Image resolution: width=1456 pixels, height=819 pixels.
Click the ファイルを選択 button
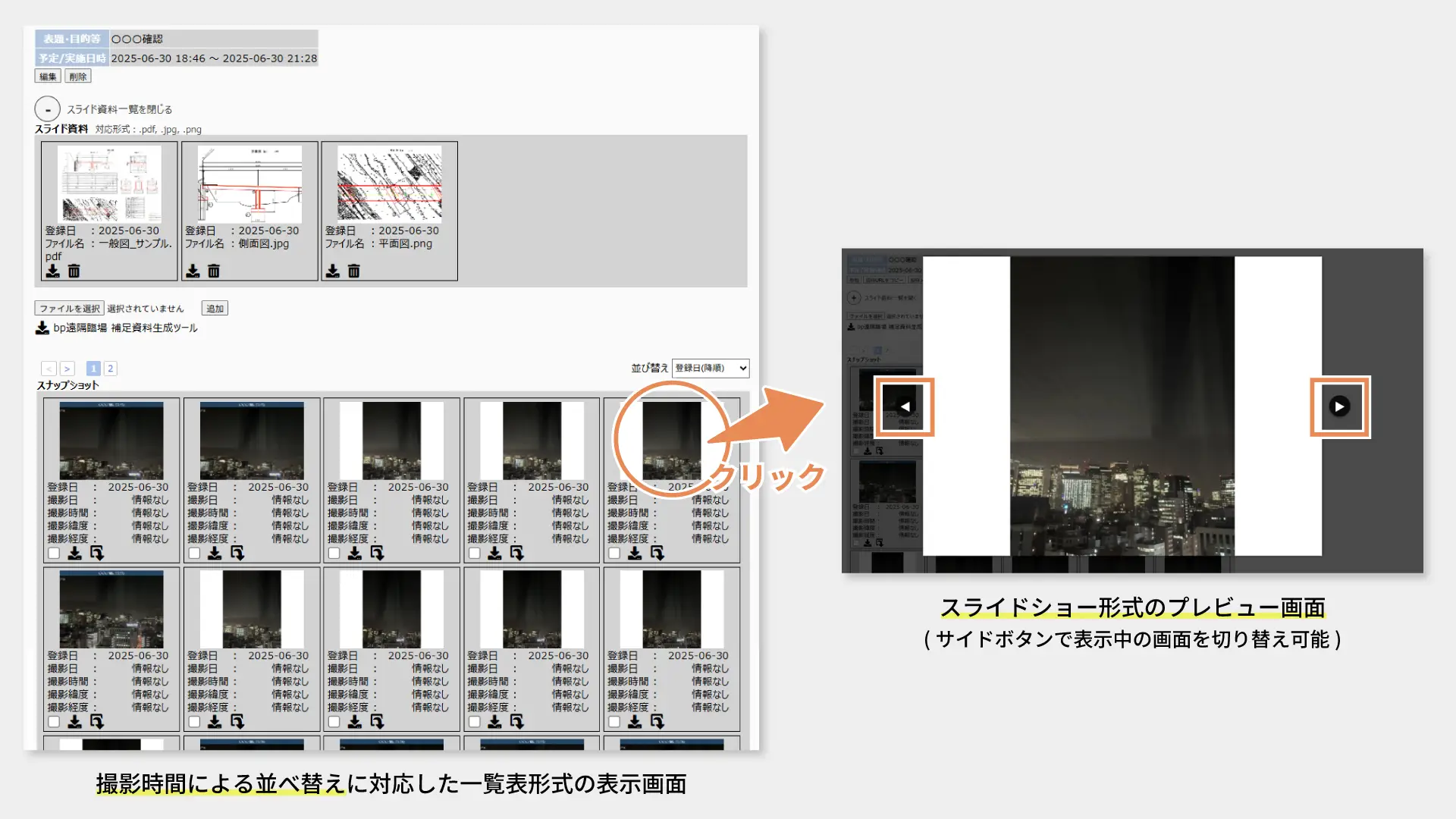tap(69, 309)
